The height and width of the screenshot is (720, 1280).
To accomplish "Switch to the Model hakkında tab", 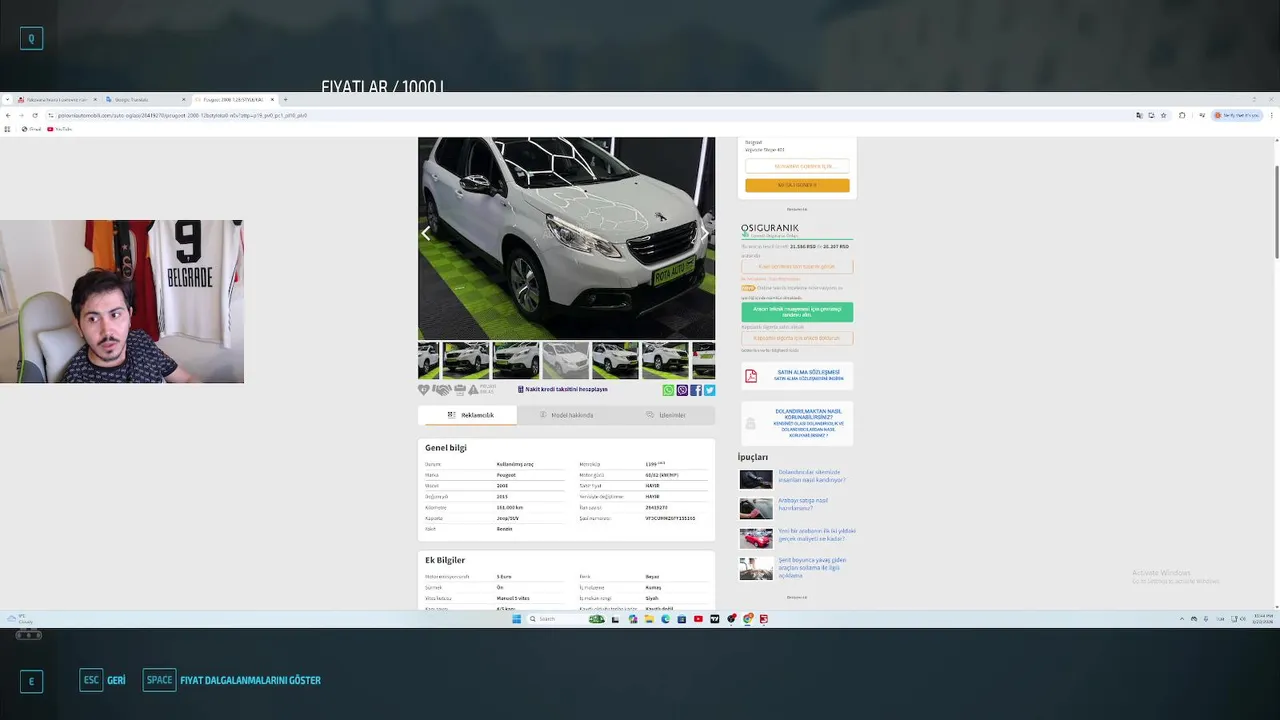I will click(566, 415).
